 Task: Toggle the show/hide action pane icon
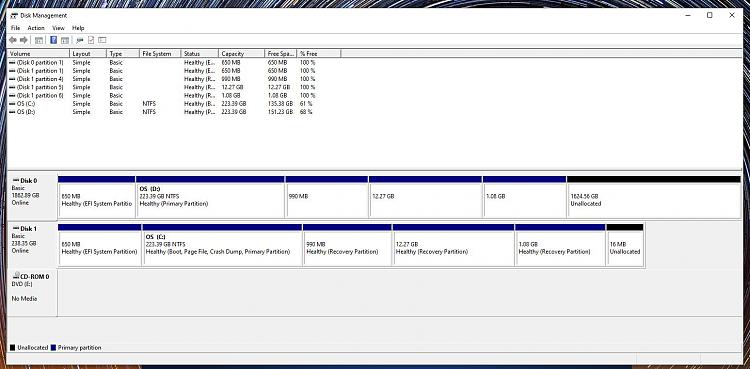[x=65, y=40]
